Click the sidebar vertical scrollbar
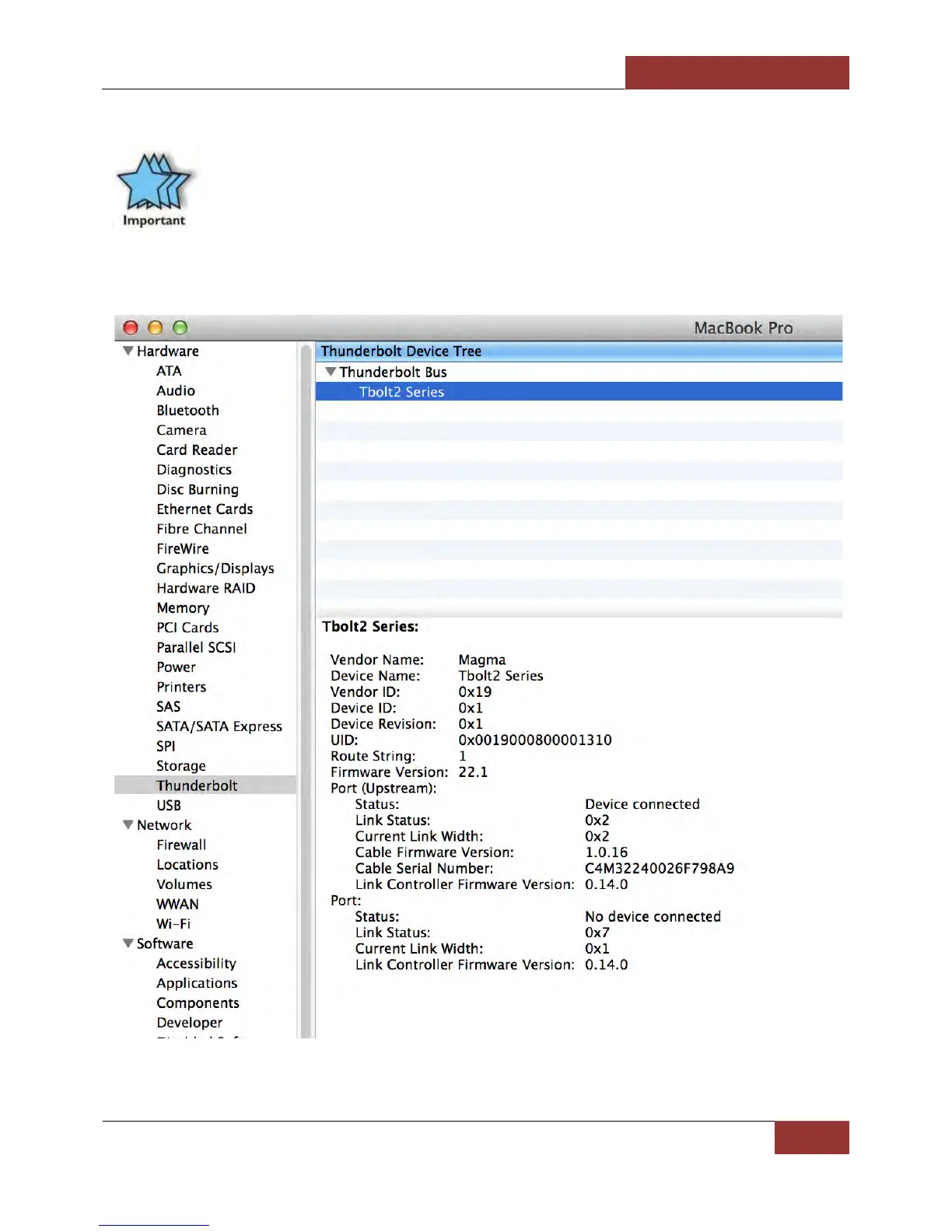 pos(306,689)
